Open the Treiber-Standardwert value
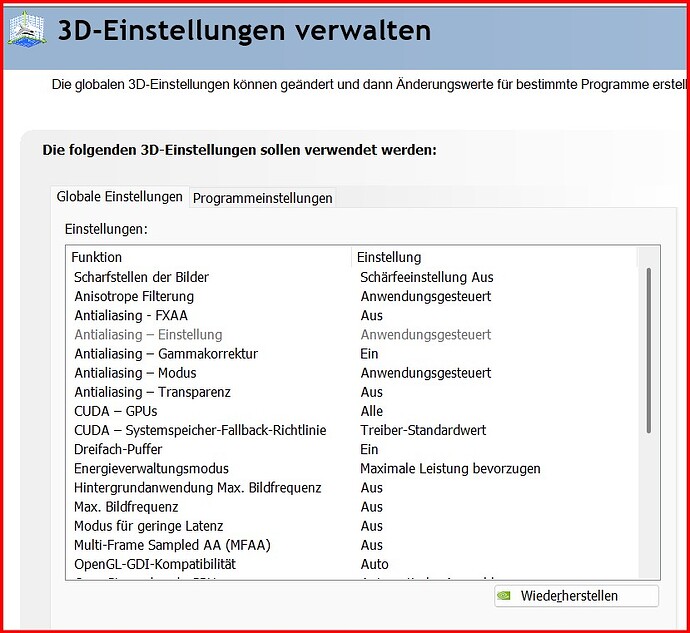The image size is (690, 633). tap(423, 430)
